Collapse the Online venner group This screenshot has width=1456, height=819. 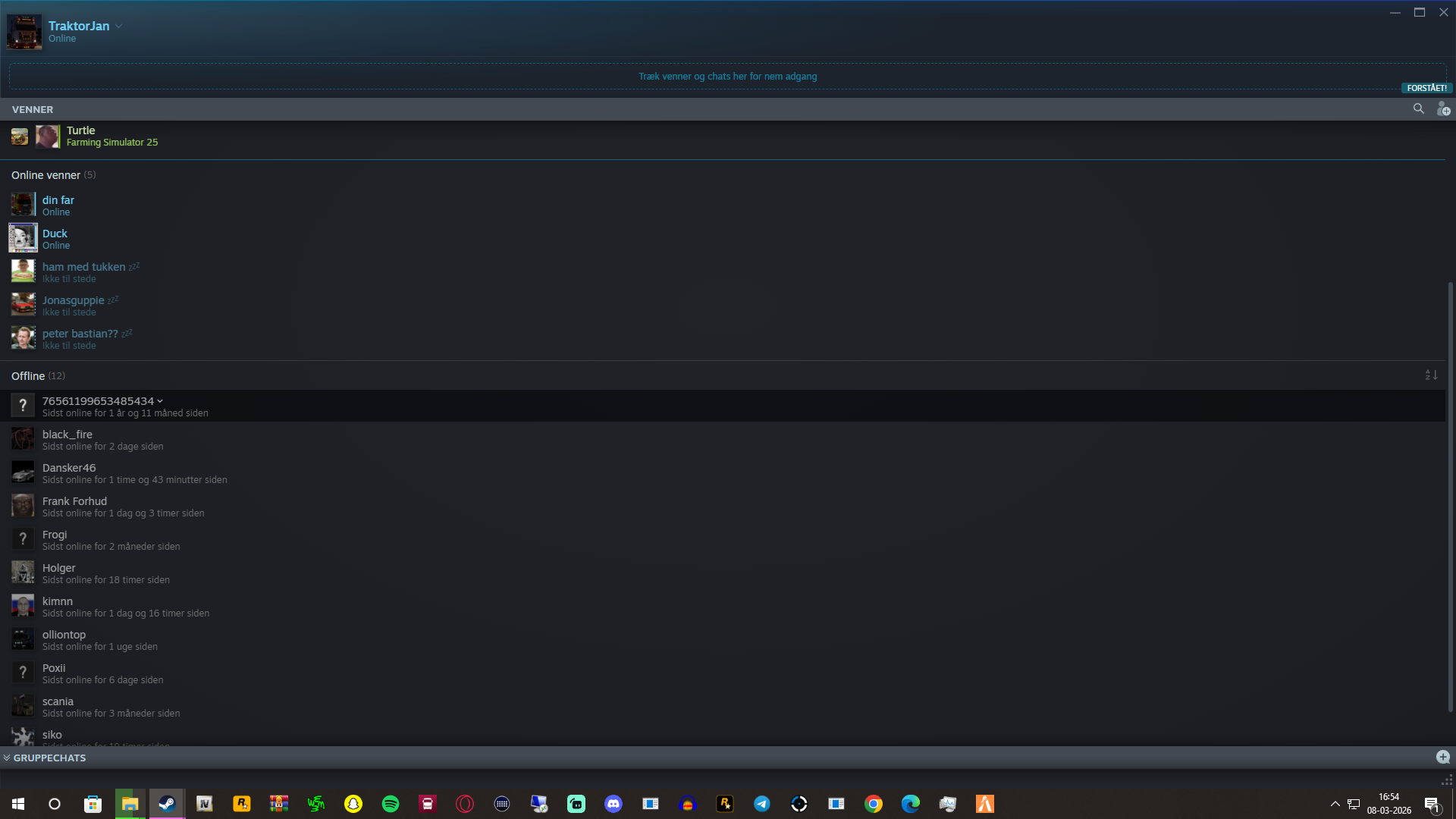tap(45, 175)
